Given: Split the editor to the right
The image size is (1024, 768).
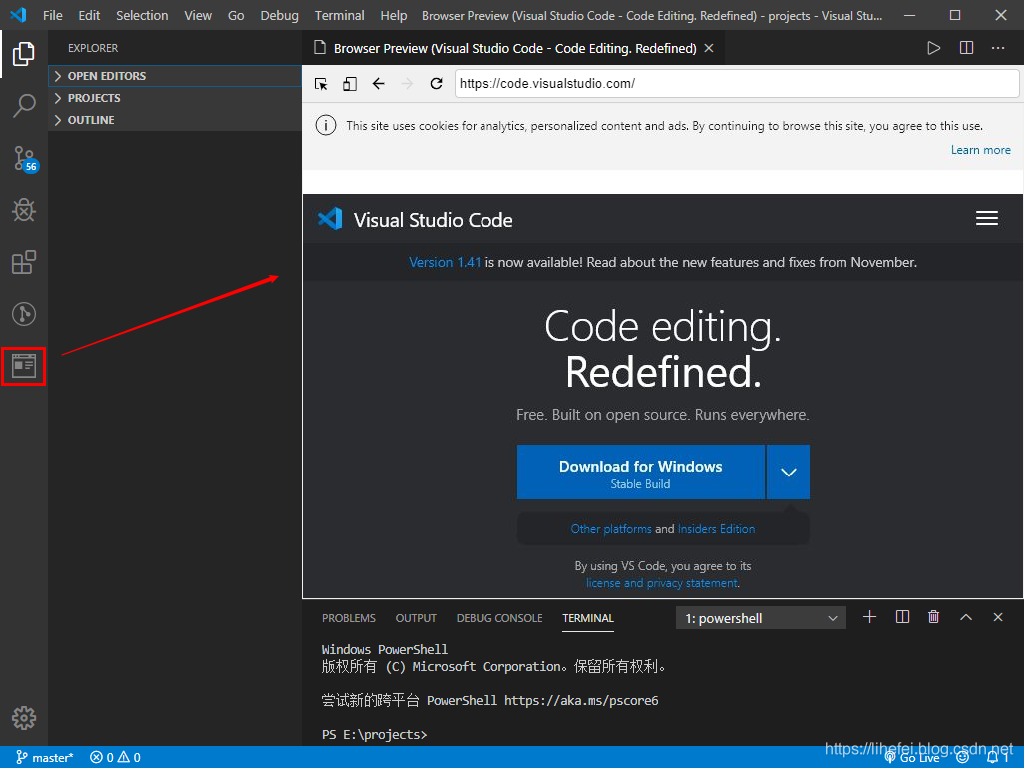Looking at the screenshot, I should point(967,48).
